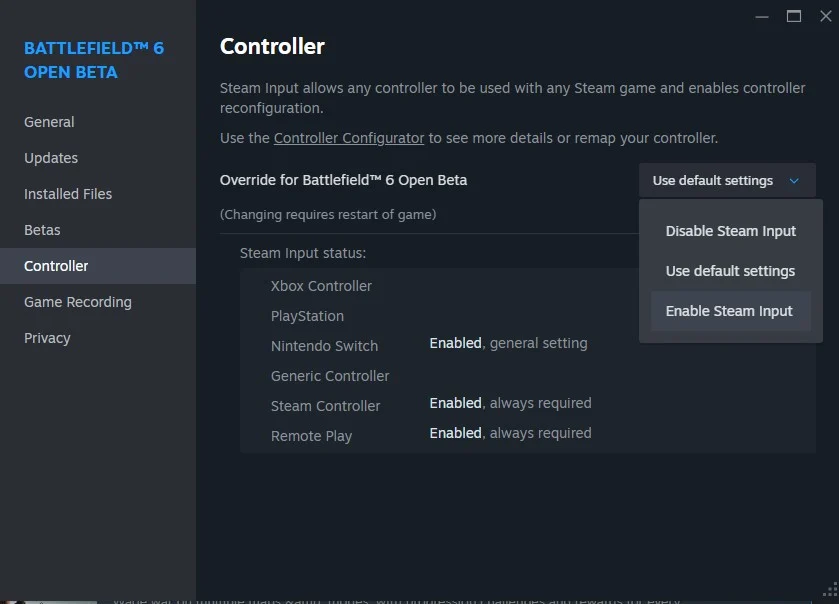This screenshot has height=604, width=839.
Task: Expand the Steam Input override dropdown chevron
Action: [x=795, y=181]
